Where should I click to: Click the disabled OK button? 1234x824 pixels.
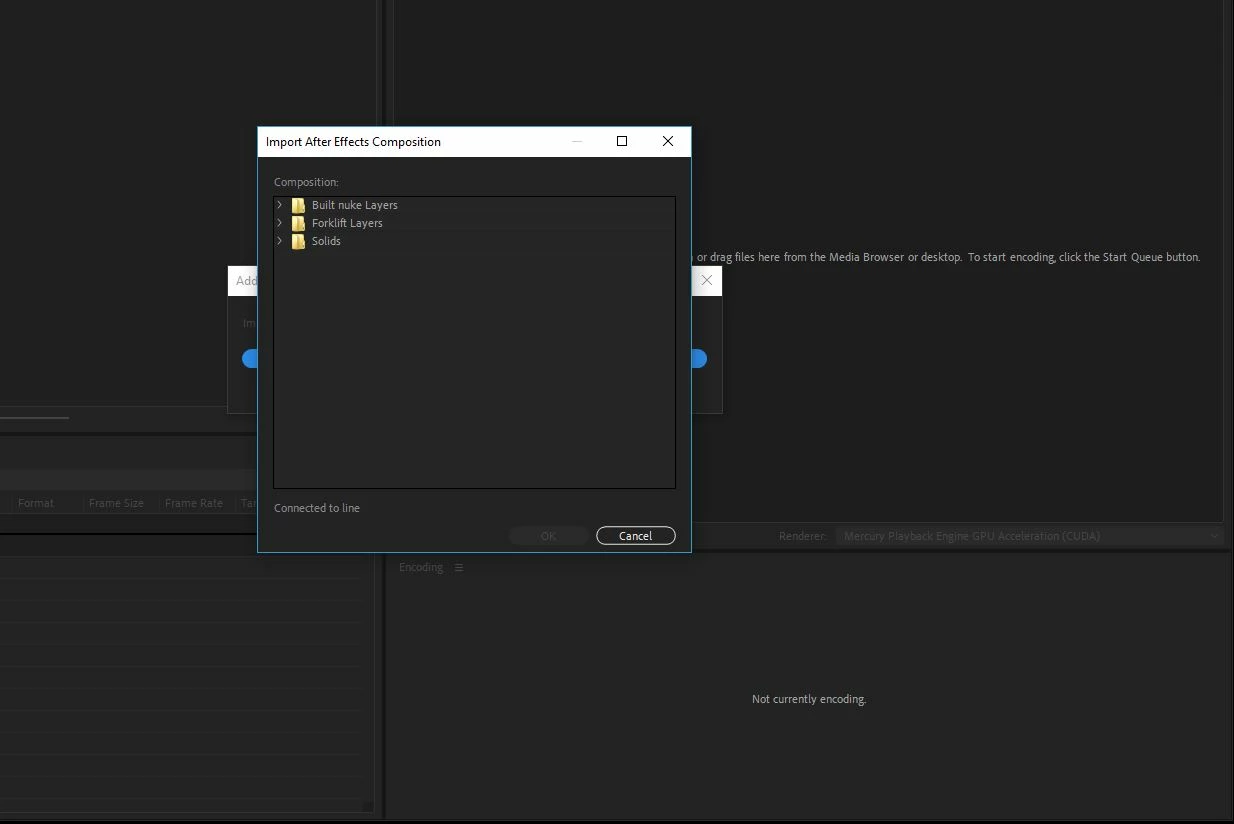pyautogui.click(x=548, y=536)
